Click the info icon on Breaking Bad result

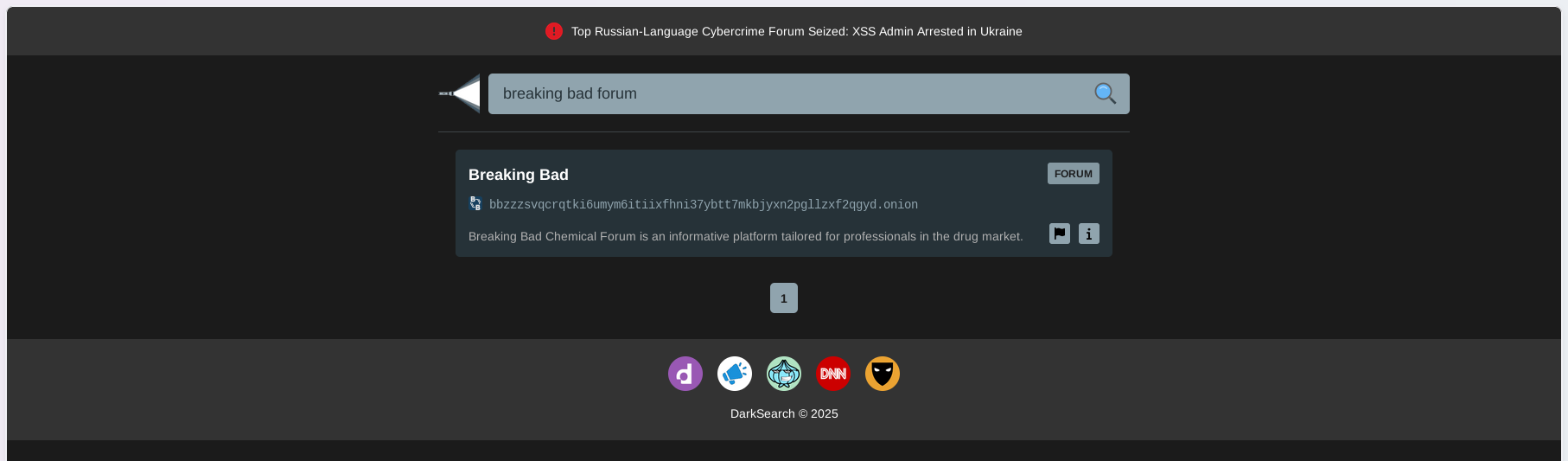pos(1089,234)
